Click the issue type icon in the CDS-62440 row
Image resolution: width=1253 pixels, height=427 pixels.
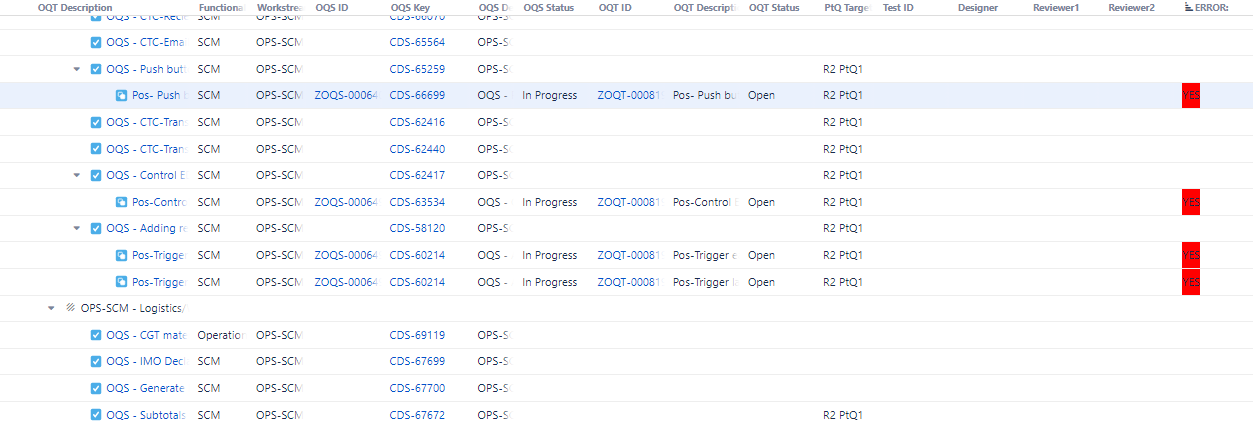[96, 149]
